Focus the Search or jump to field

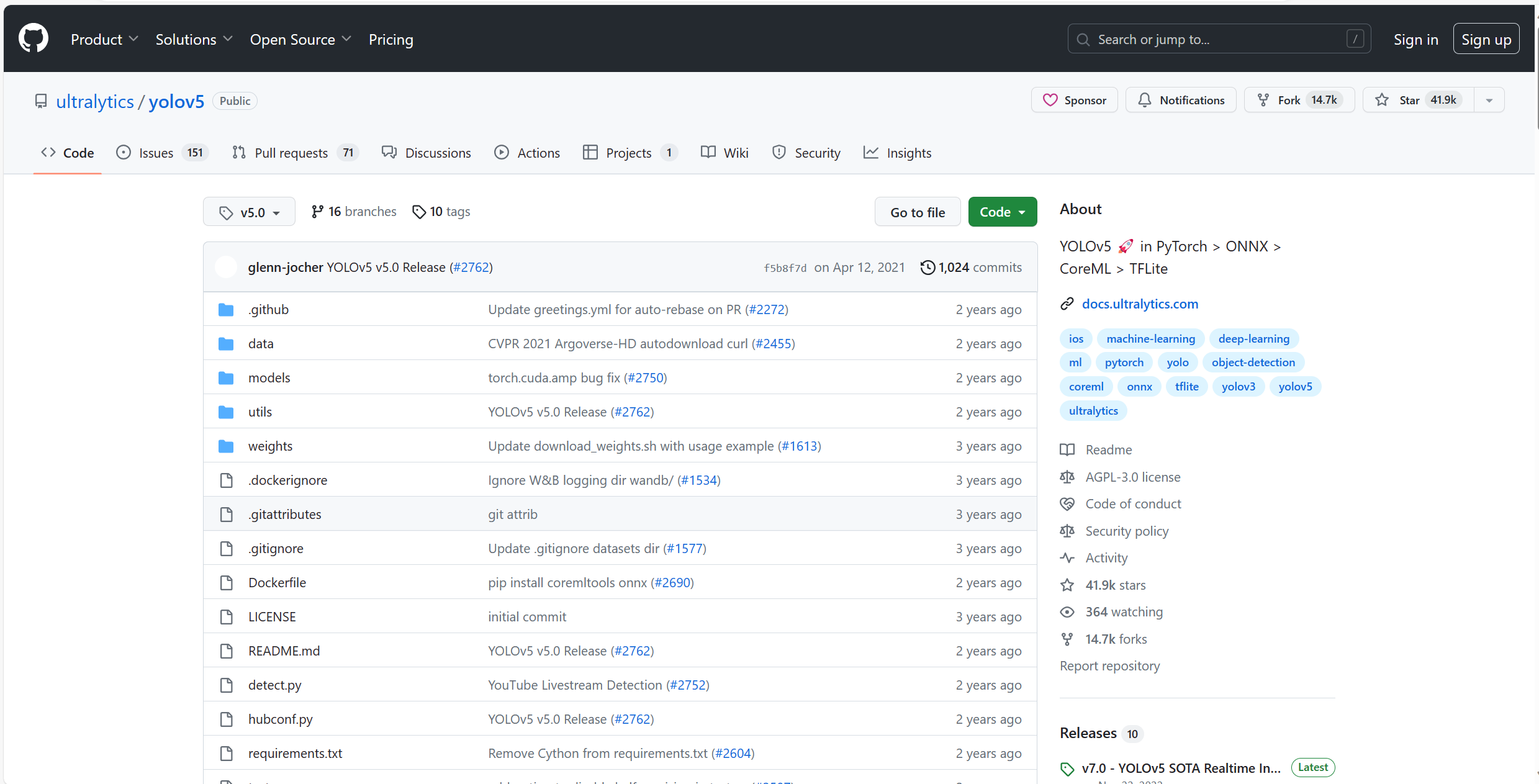coord(1219,39)
